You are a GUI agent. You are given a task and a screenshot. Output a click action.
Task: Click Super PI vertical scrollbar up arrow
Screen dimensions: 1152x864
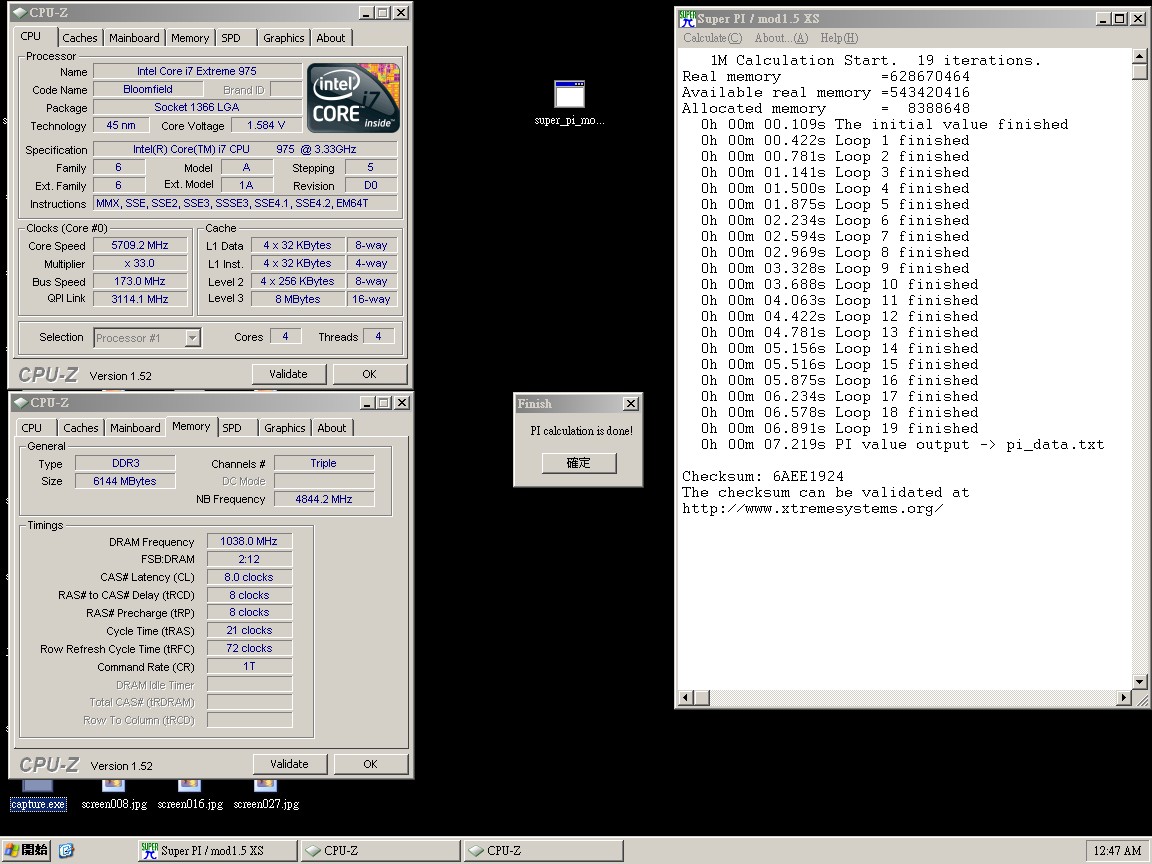(1140, 56)
